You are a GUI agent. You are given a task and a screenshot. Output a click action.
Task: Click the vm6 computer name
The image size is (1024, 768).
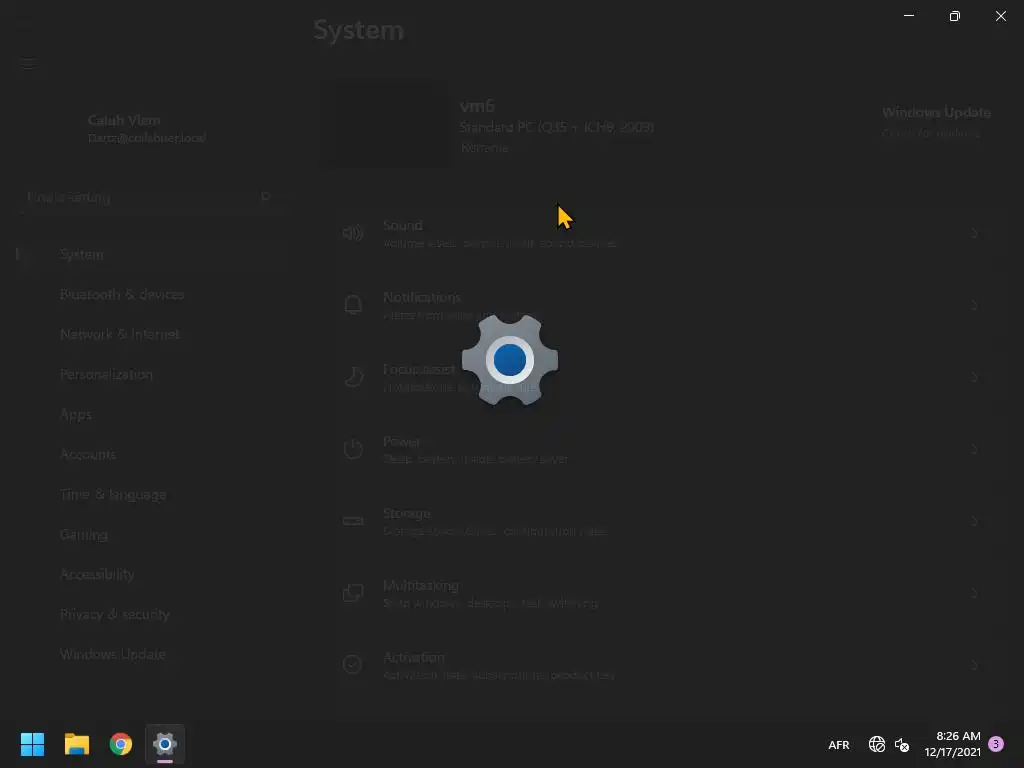tap(477, 105)
